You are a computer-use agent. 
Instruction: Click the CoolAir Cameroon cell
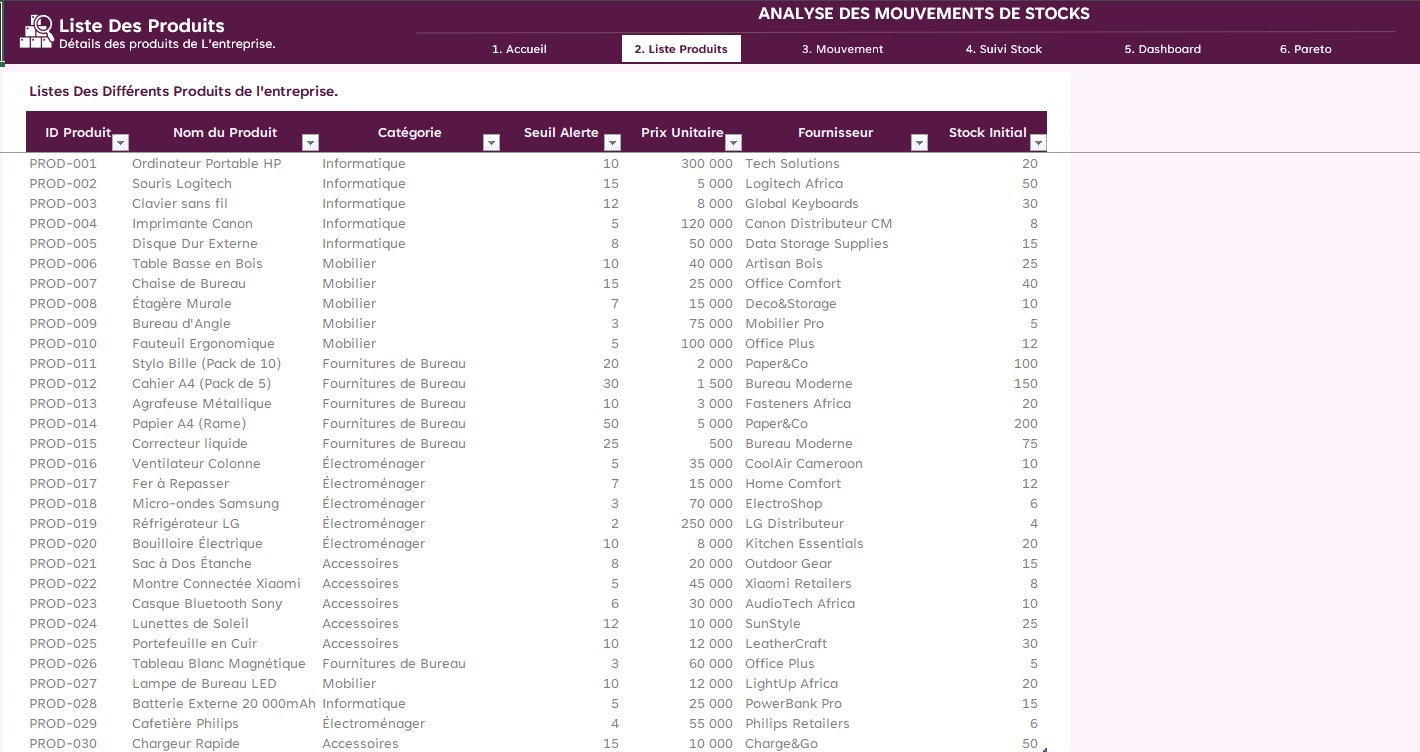(x=835, y=463)
